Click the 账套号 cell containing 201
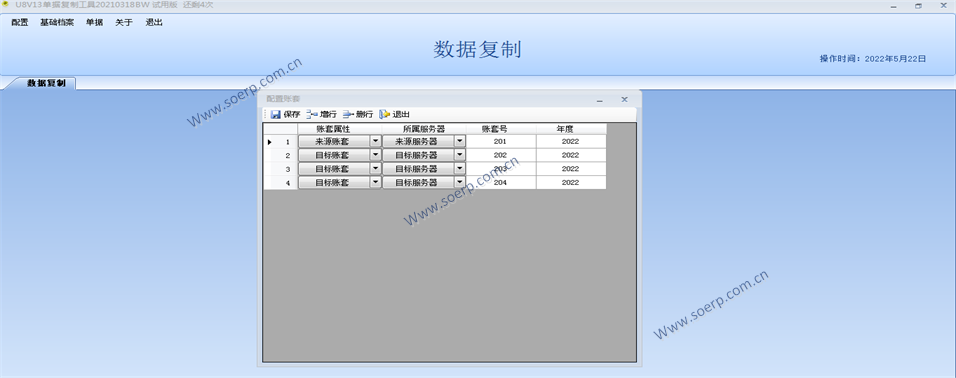 click(501, 141)
